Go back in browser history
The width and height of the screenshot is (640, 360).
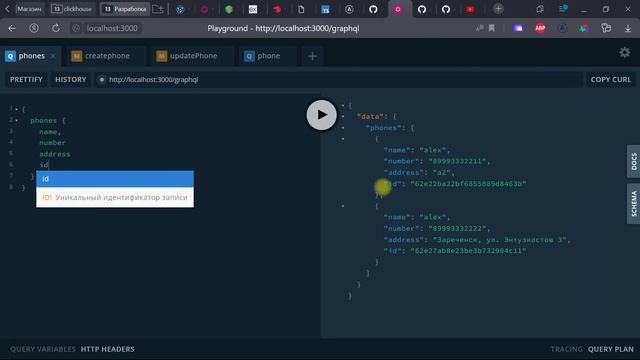pyautogui.click(x=12, y=28)
